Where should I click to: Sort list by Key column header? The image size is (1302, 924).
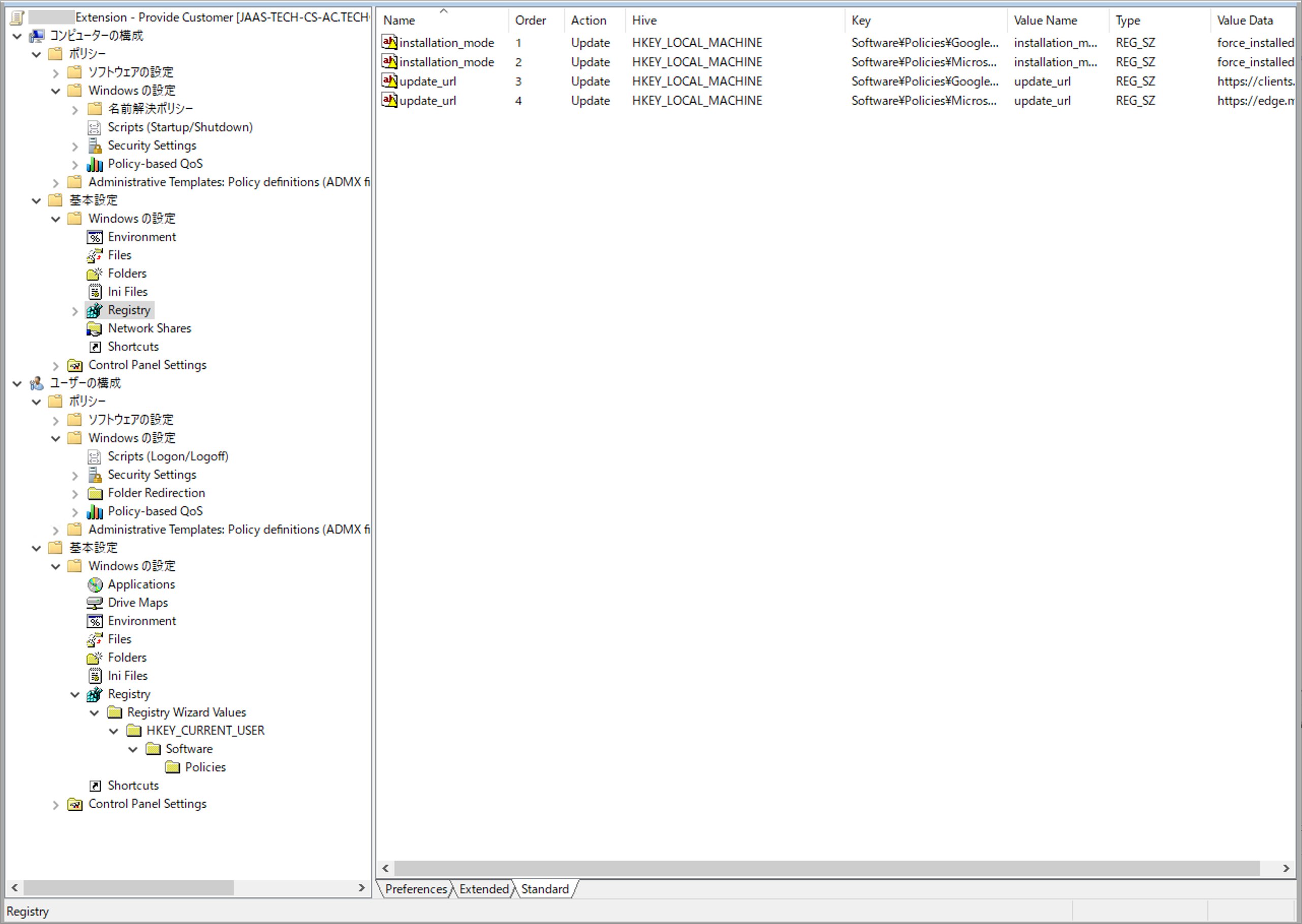coord(926,20)
